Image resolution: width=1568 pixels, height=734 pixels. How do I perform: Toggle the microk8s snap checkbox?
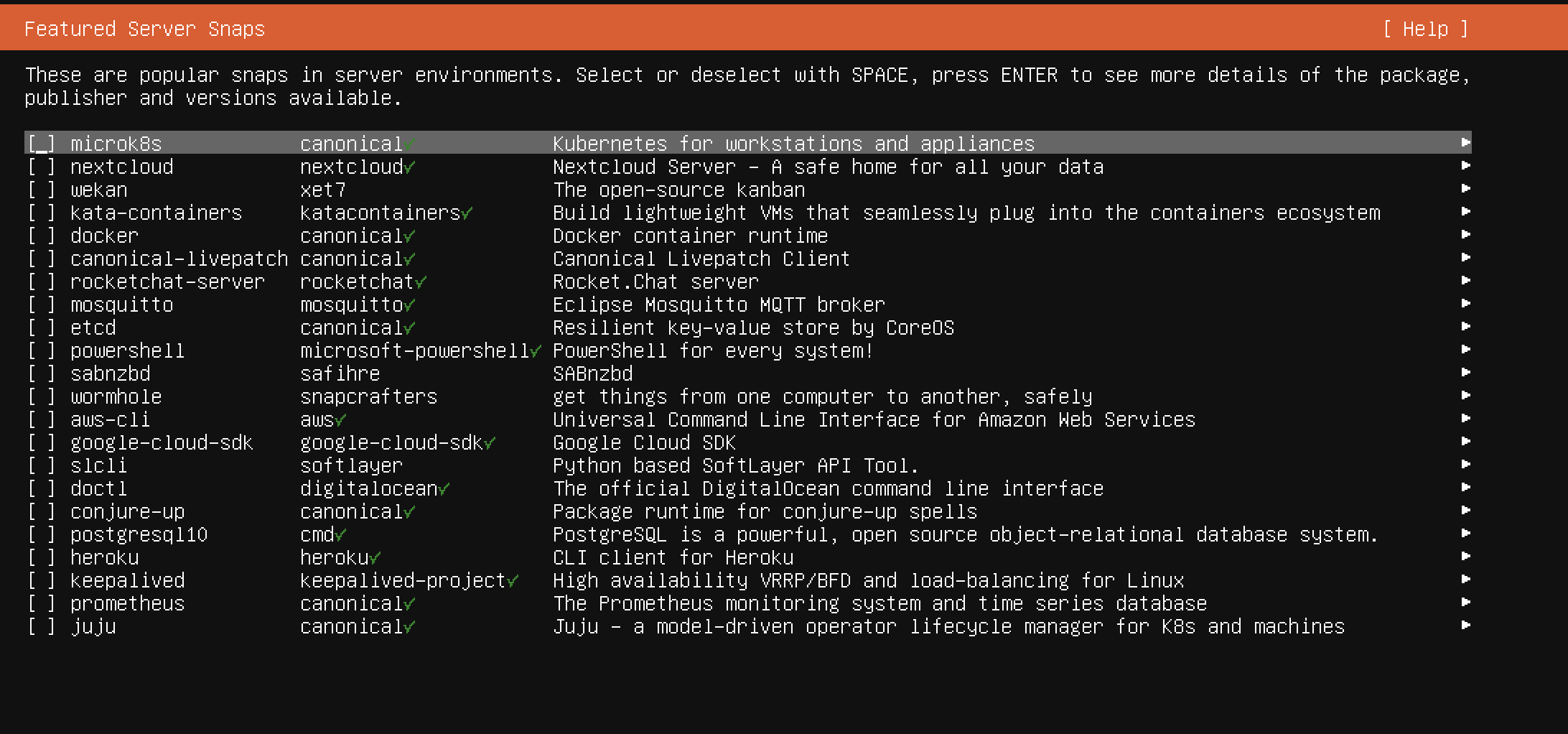(42, 144)
